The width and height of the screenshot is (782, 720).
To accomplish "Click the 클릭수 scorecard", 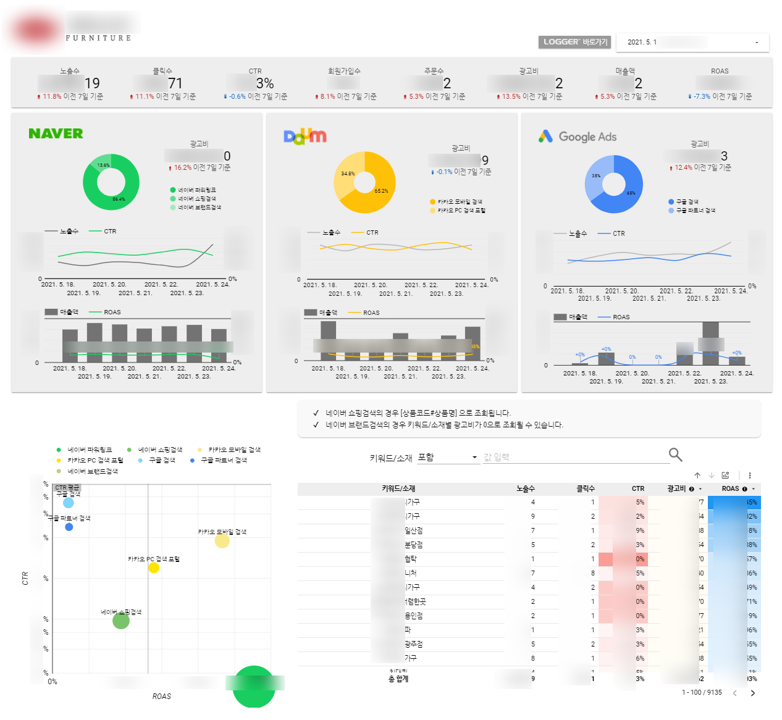I will (x=163, y=83).
